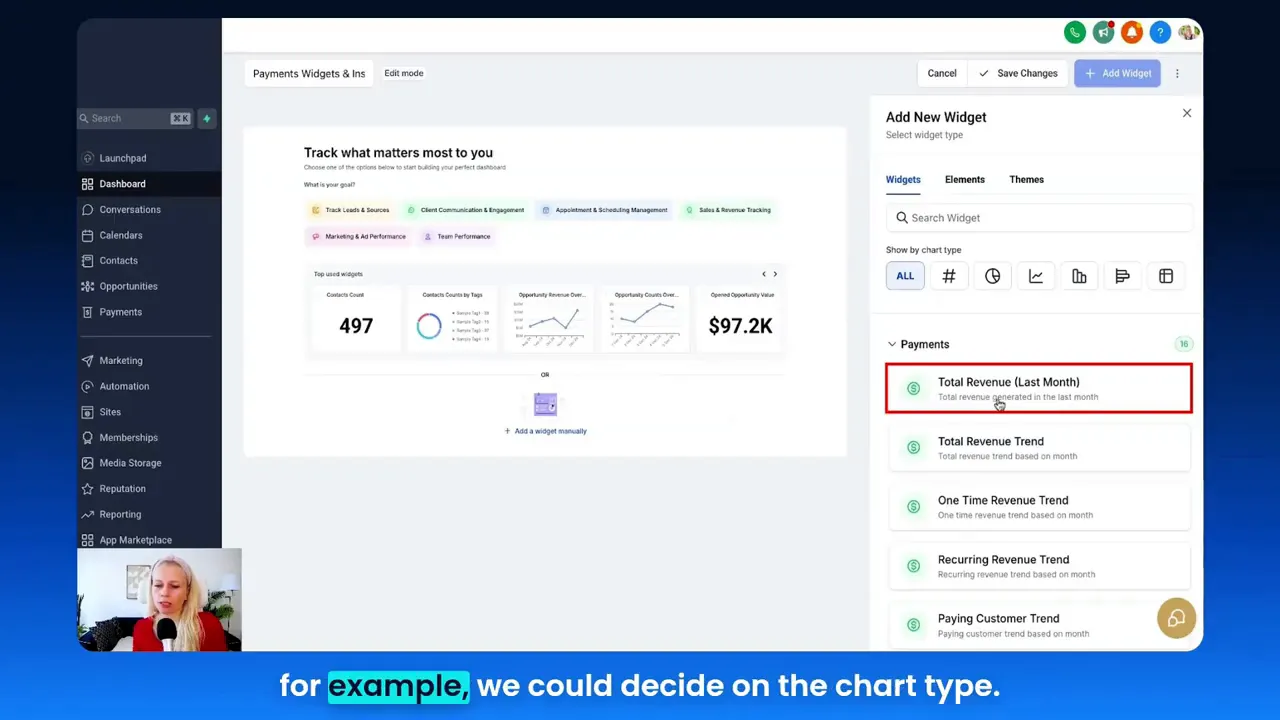Open Reporting in the sidebar
The width and height of the screenshot is (1280, 720).
tap(149, 514)
